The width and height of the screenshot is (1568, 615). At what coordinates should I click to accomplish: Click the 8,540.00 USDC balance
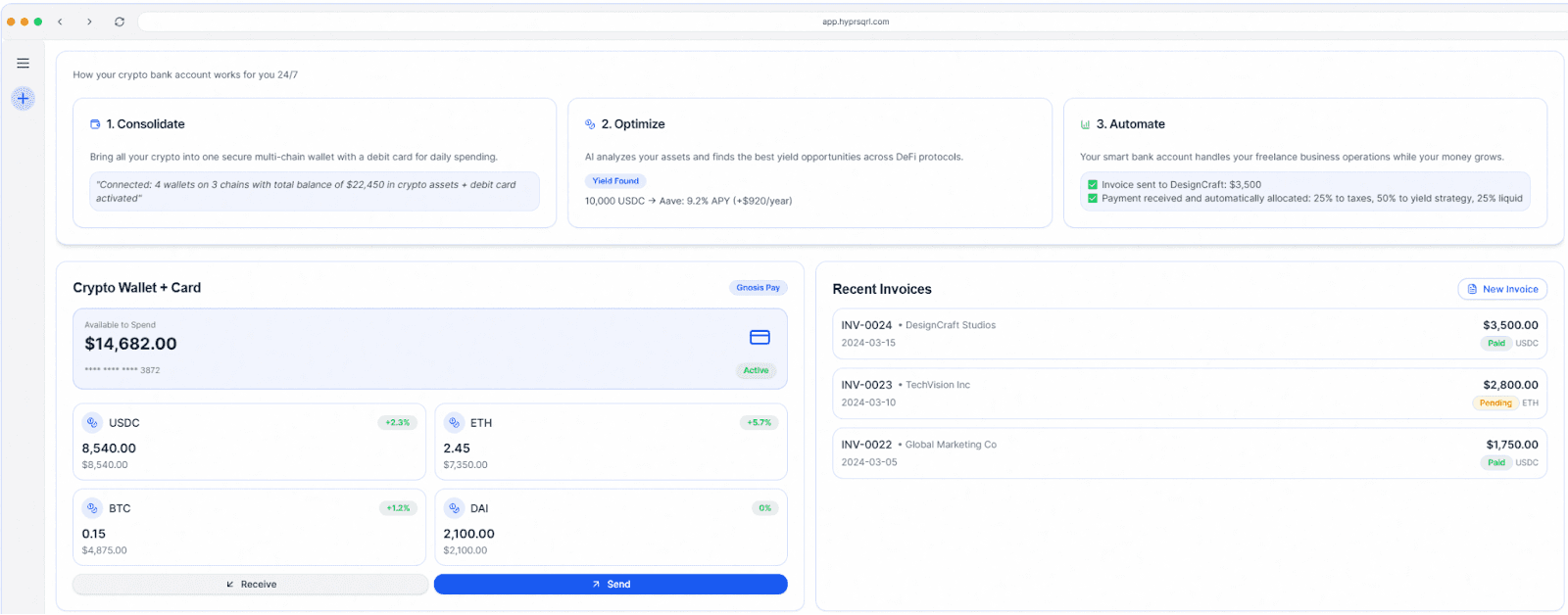coord(109,449)
